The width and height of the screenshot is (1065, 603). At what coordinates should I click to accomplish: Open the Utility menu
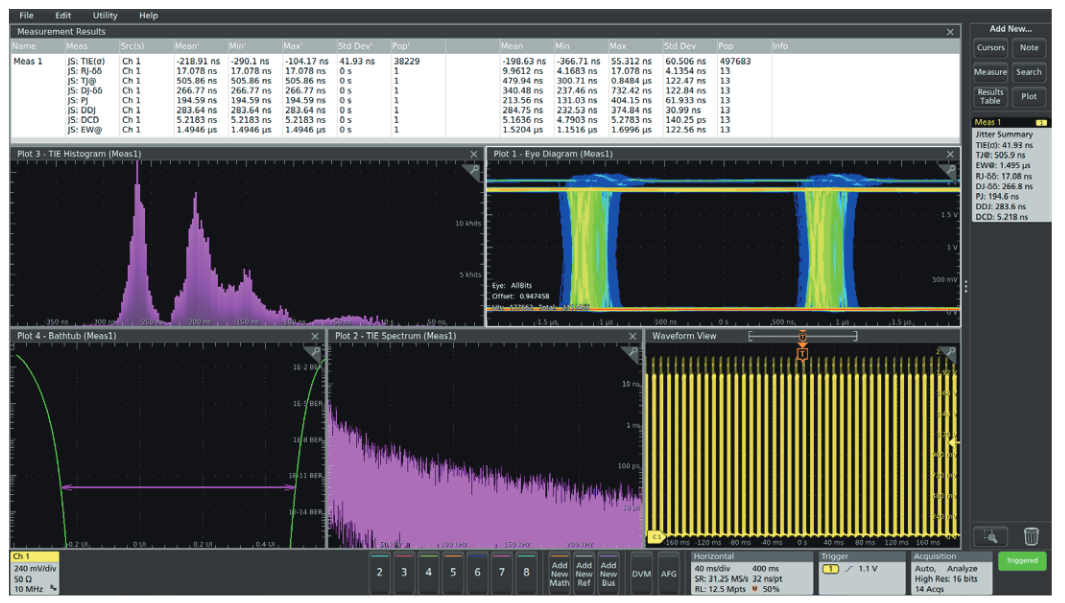(104, 16)
